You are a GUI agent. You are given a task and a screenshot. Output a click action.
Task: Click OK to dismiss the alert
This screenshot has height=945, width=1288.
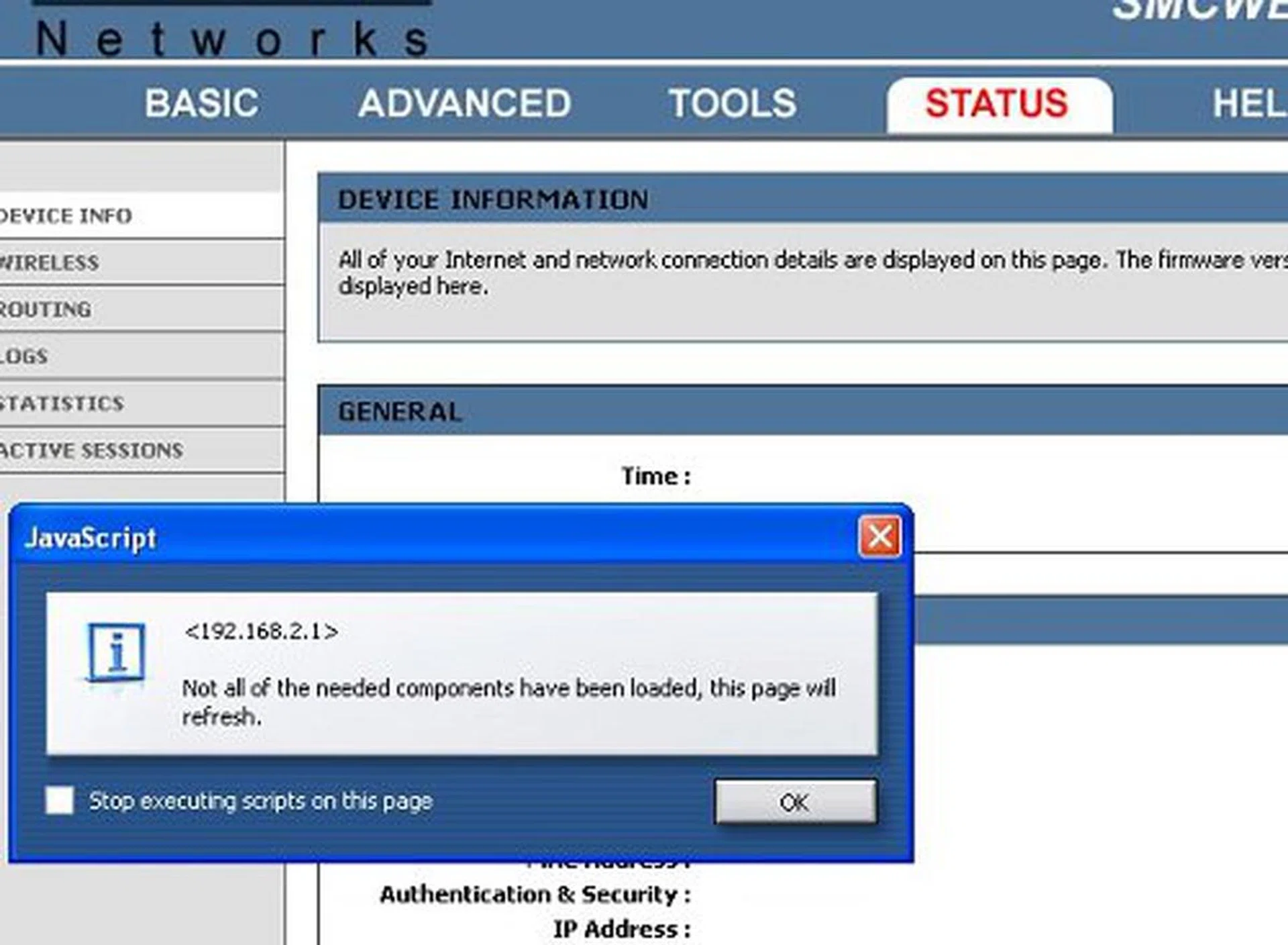(x=796, y=802)
